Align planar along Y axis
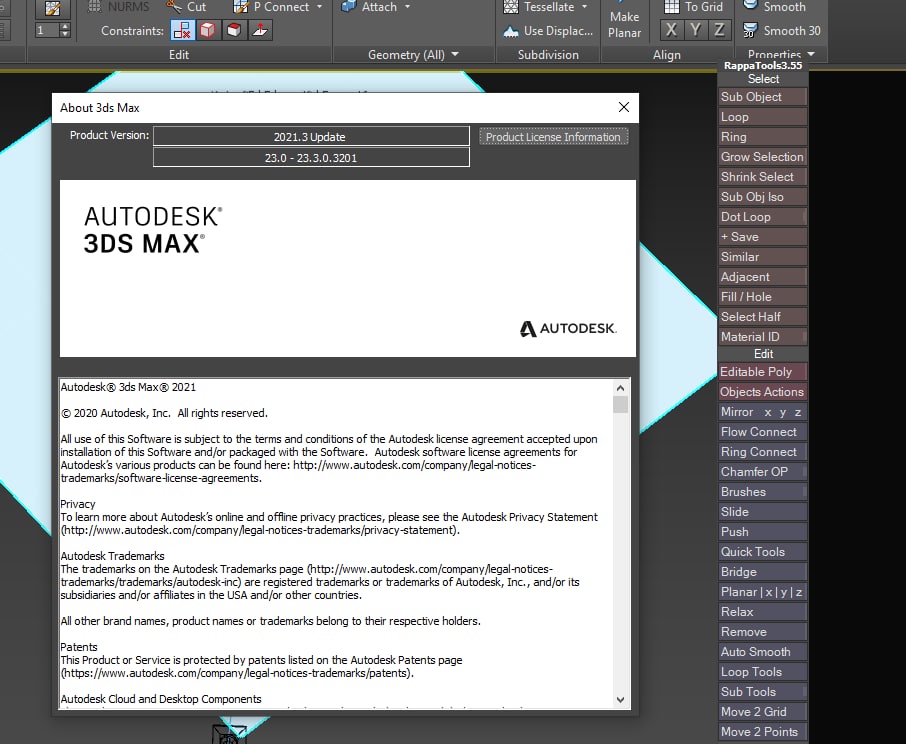The image size is (906, 744). [x=695, y=30]
